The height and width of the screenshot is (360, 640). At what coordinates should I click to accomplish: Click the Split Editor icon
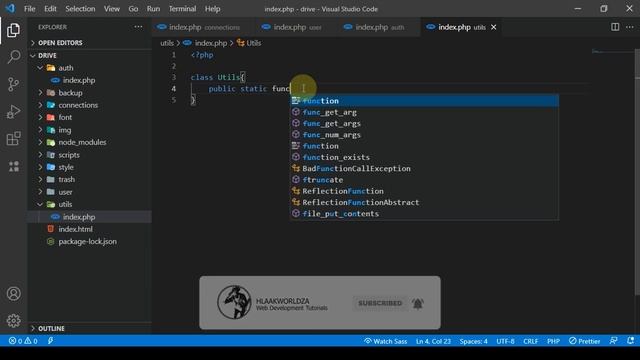coord(615,27)
